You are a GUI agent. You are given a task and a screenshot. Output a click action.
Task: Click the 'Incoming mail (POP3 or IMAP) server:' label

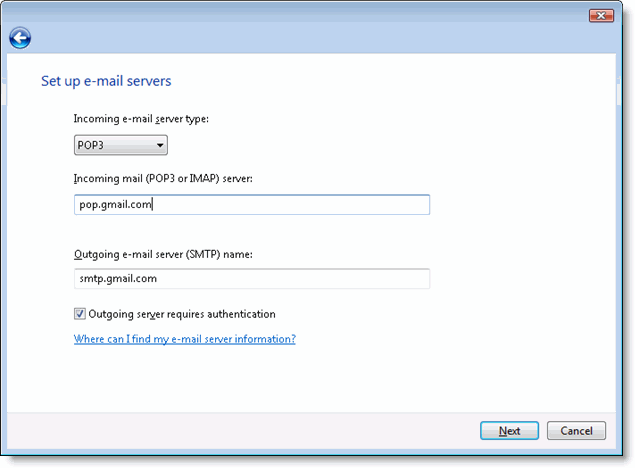click(163, 178)
